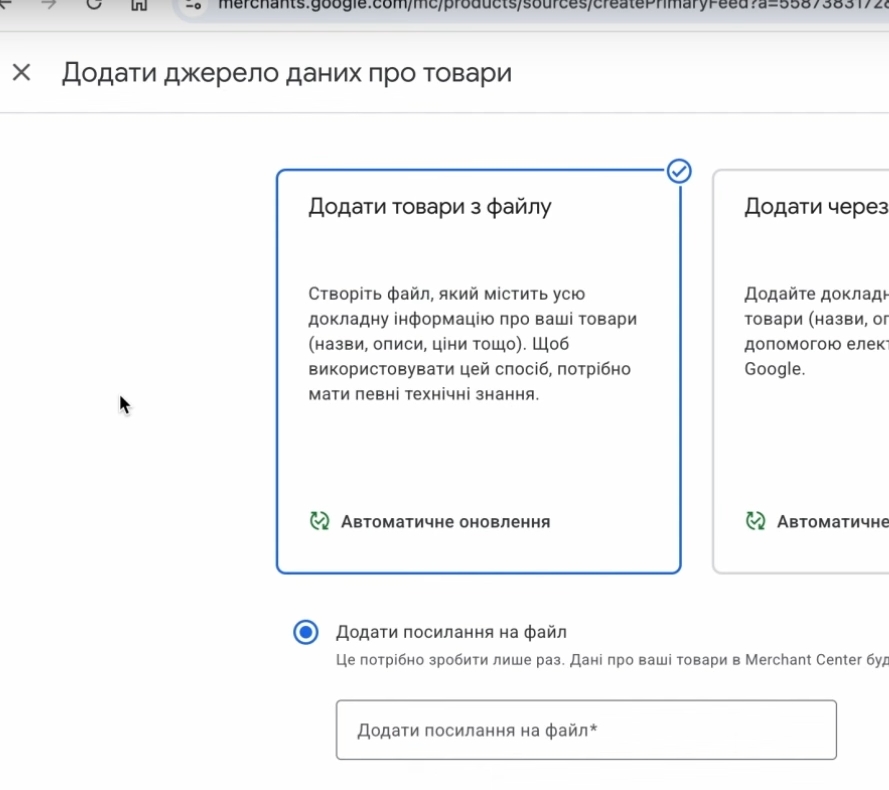Choose the 'Додати товари з файлу' card
This screenshot has height=790, width=889.
[x=478, y=371]
